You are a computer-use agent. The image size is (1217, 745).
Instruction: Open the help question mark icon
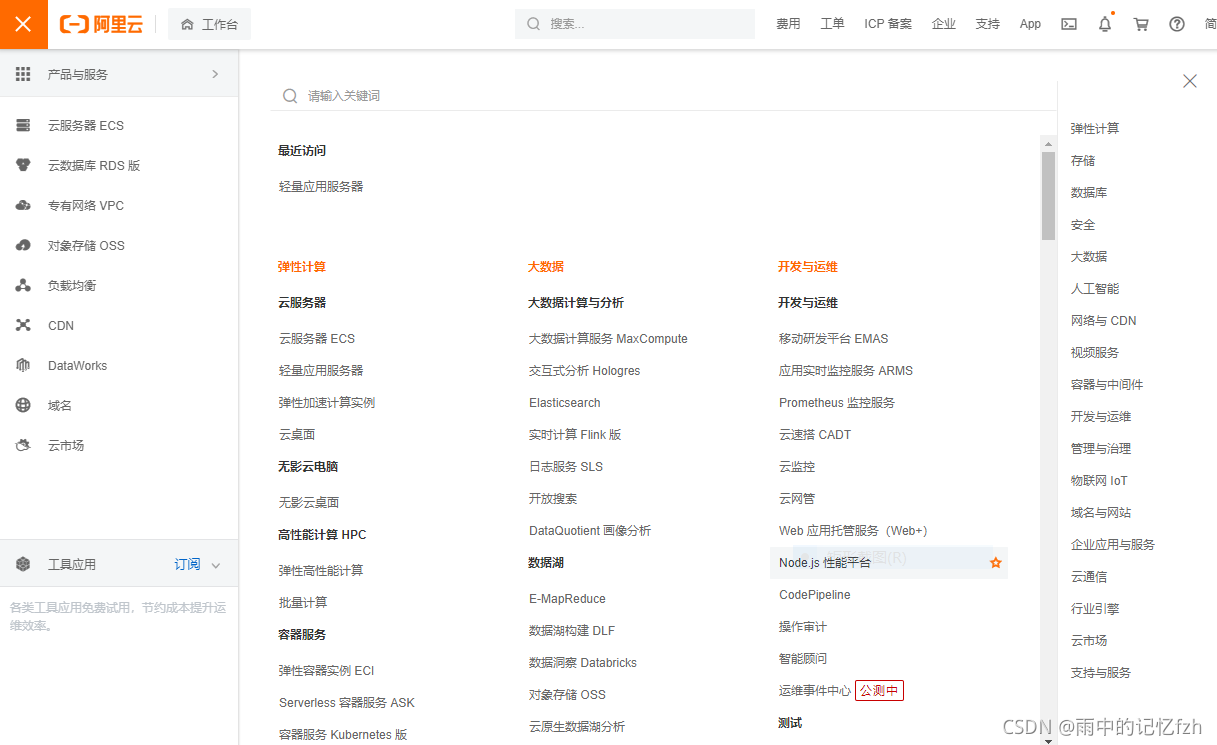1177,24
